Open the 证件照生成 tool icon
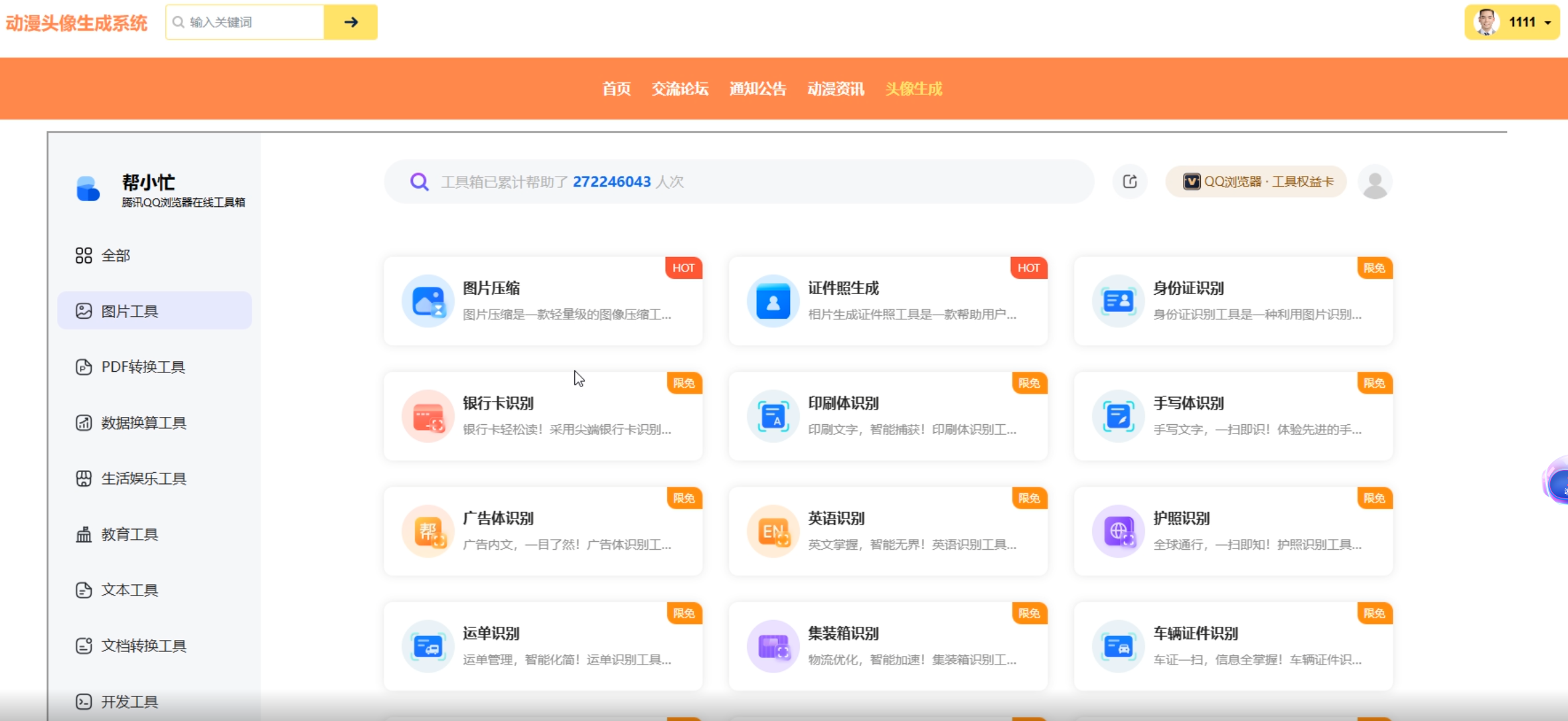1568x721 pixels. pyautogui.click(x=773, y=301)
